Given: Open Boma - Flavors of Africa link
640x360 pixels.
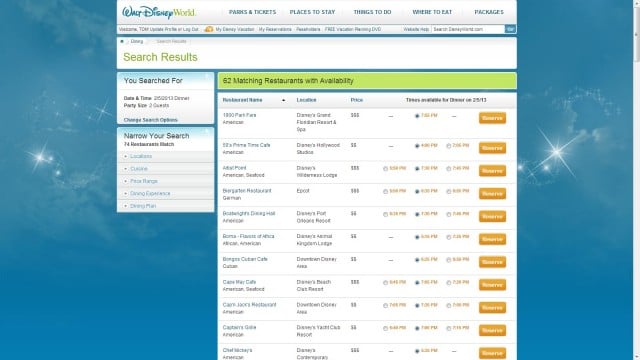Looking at the screenshot, I should point(249,236).
